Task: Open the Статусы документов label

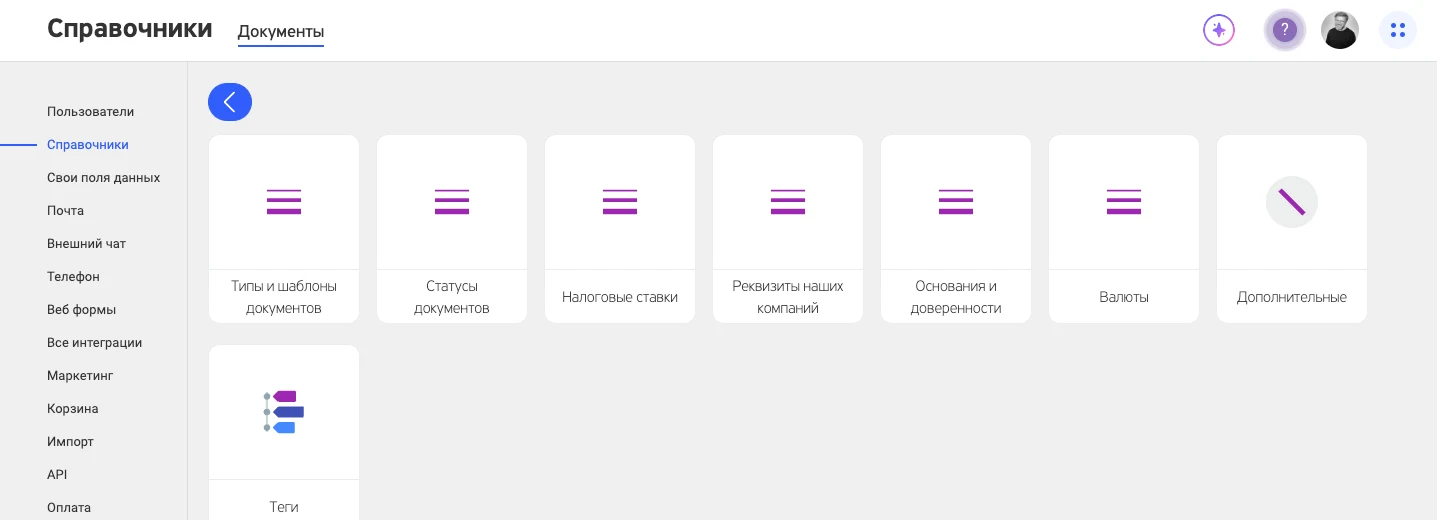Action: click(452, 297)
